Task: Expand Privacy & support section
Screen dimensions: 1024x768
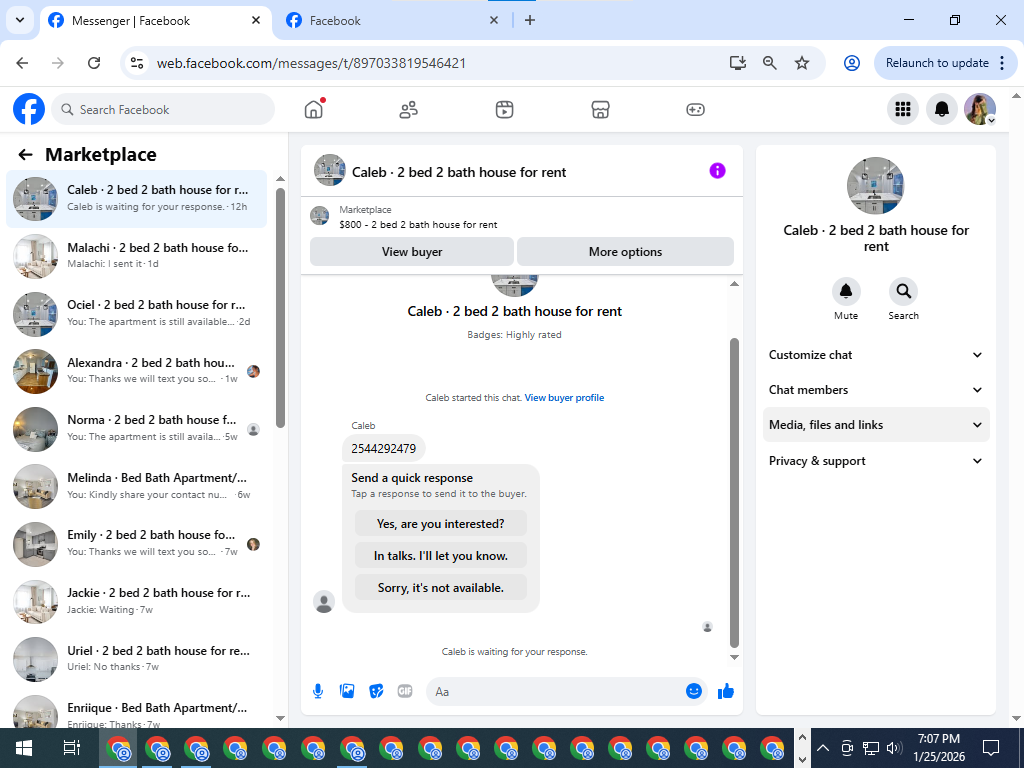Action: (876, 461)
